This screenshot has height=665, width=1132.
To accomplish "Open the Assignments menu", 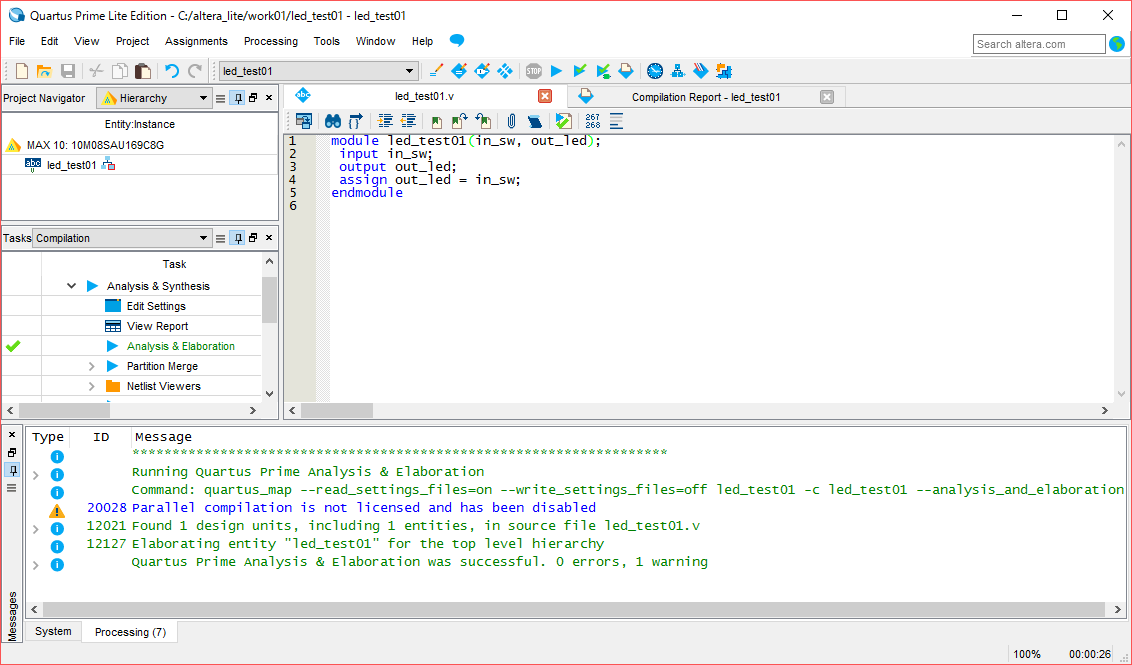I will (x=196, y=41).
